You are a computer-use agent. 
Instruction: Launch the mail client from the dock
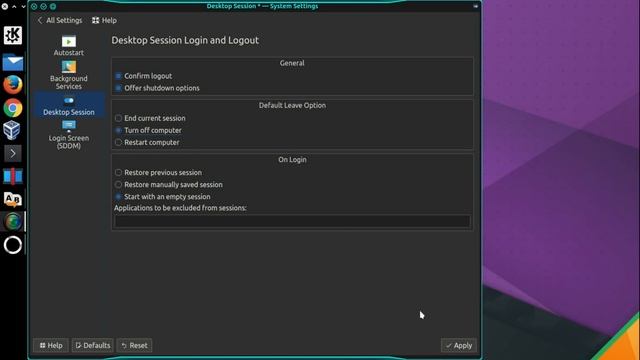pyautogui.click(x=13, y=62)
